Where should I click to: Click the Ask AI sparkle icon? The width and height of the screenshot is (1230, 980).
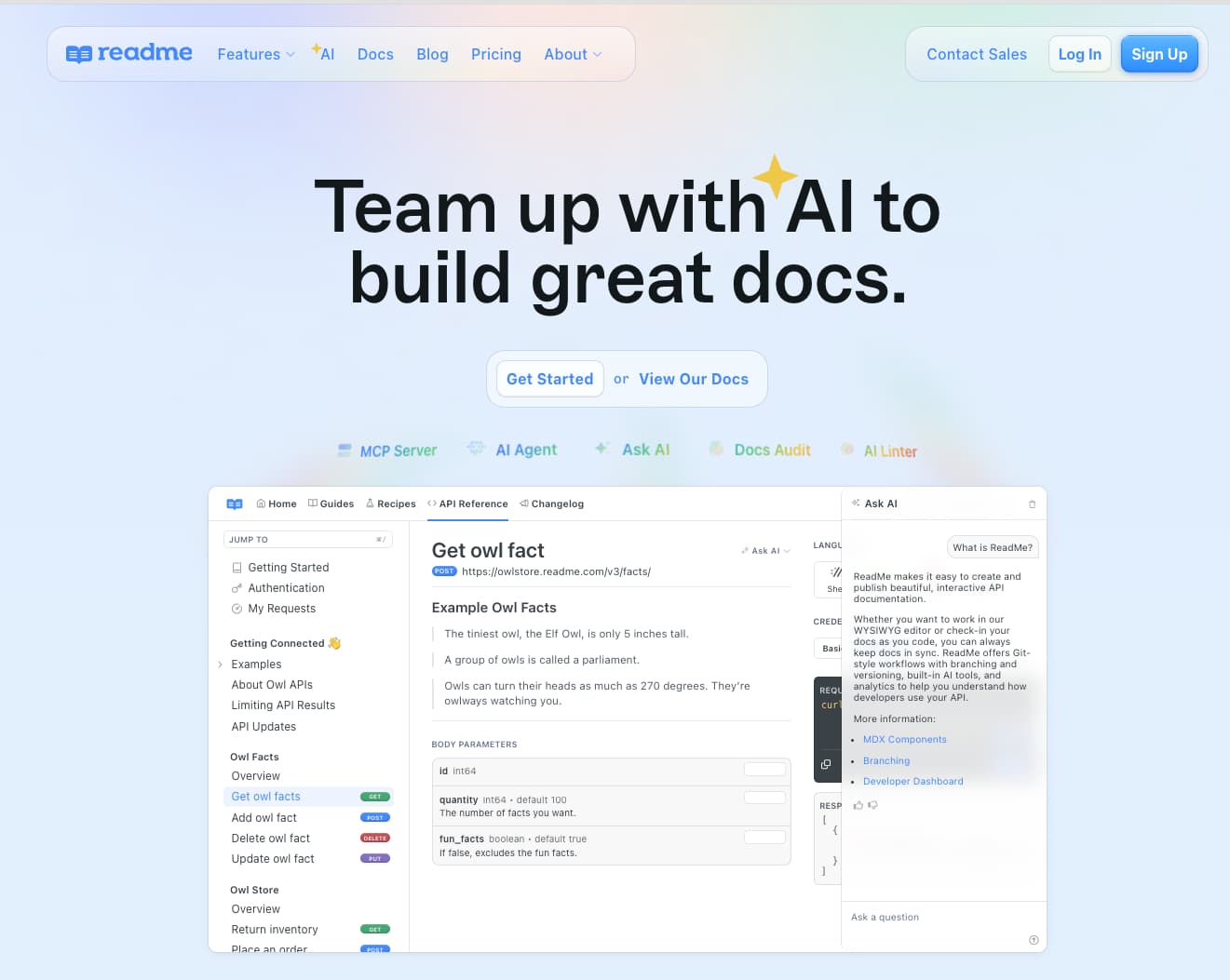click(602, 449)
